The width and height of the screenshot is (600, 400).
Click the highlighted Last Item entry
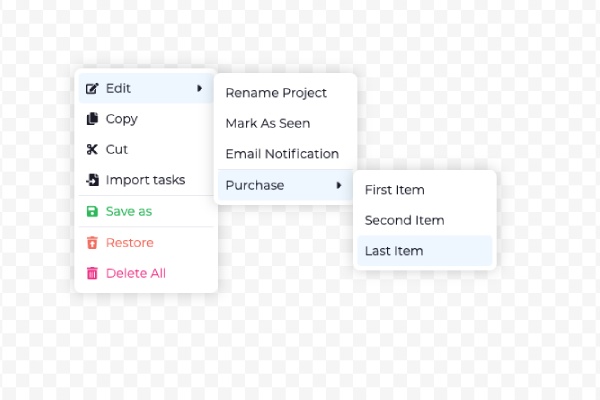424,251
